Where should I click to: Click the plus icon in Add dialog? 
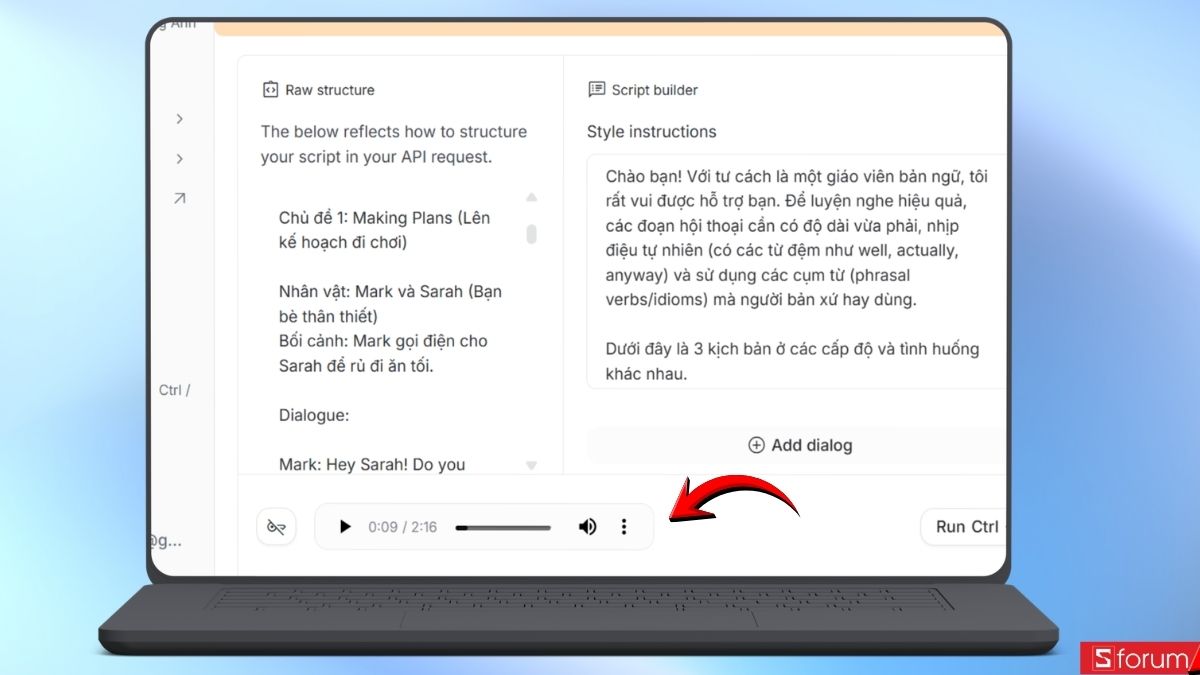click(756, 445)
